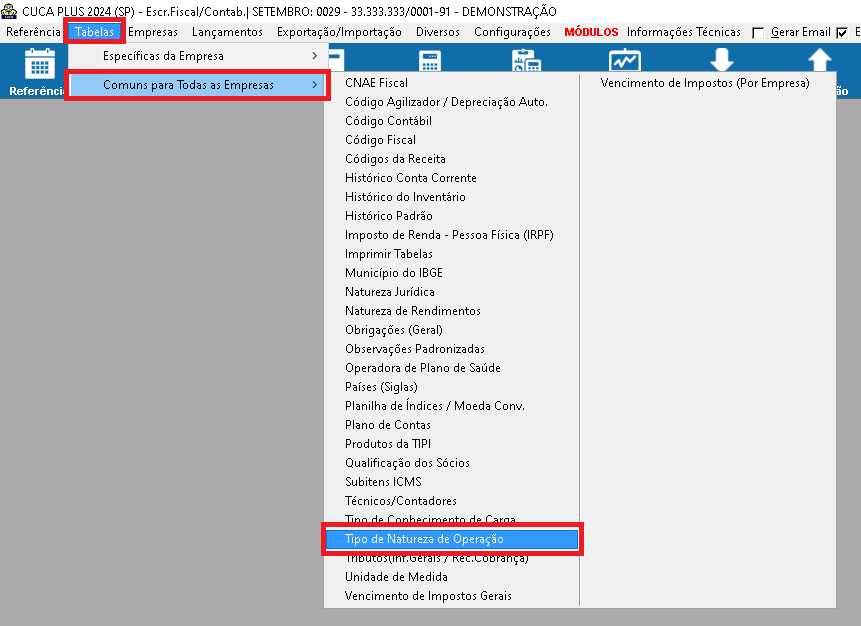This screenshot has width=861, height=626.
Task: Open the Empresas menu
Action: 153,32
